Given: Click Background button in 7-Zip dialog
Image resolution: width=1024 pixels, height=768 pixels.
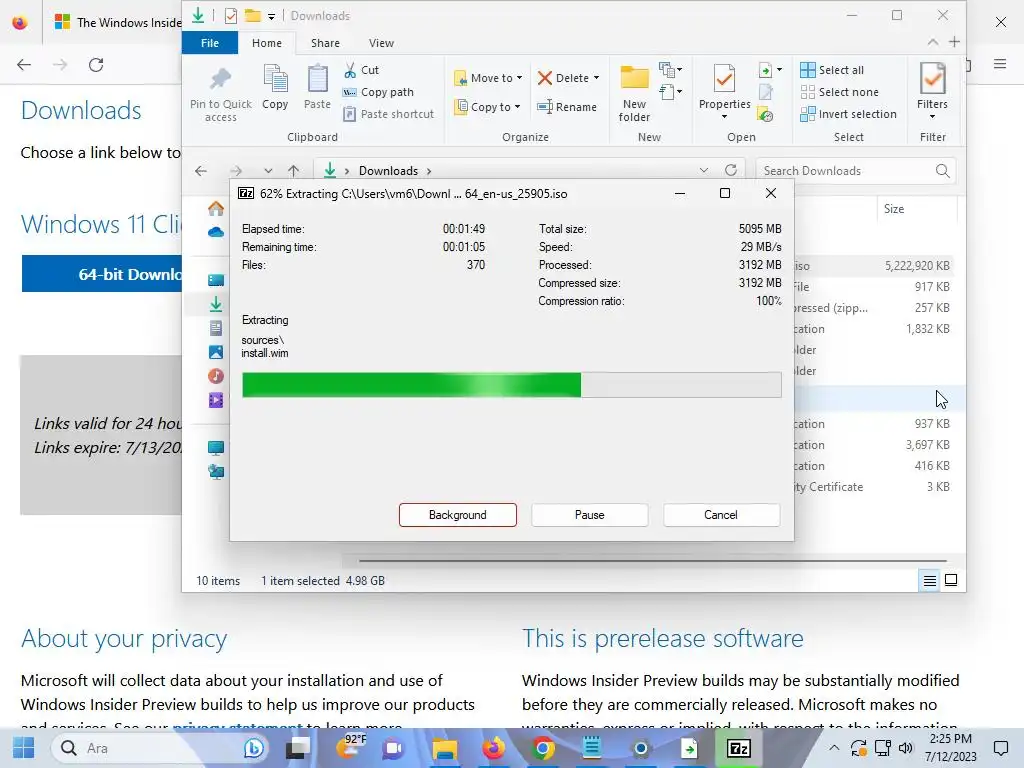Looking at the screenshot, I should click(x=458, y=515).
